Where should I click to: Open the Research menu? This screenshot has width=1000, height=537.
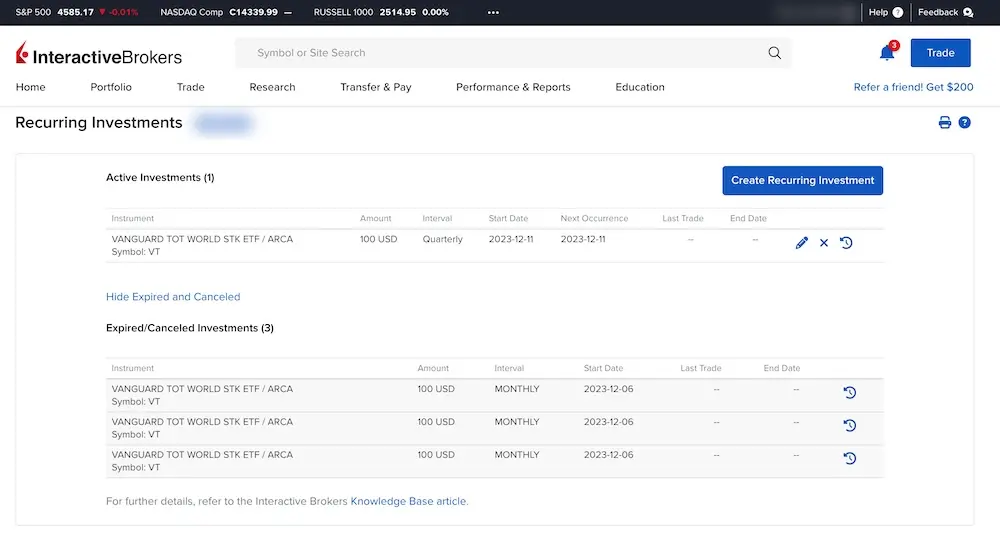tap(272, 87)
